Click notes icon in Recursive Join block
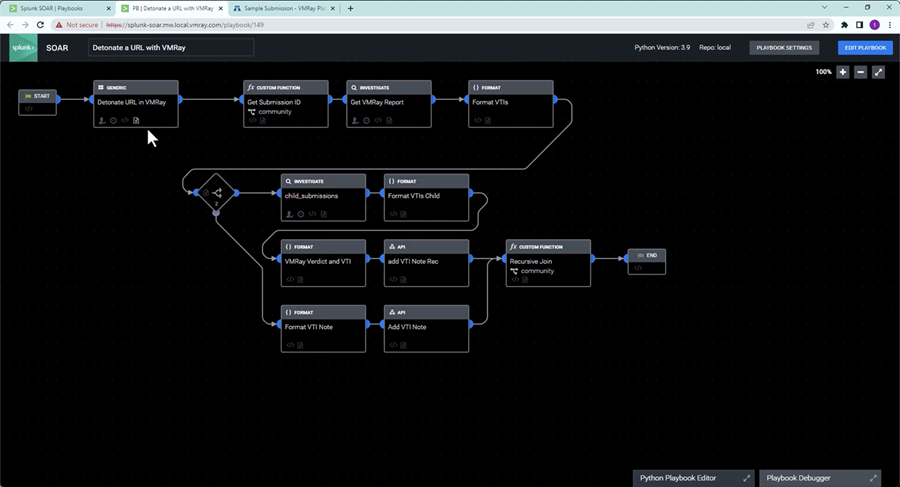The height and width of the screenshot is (487, 900). click(525, 280)
